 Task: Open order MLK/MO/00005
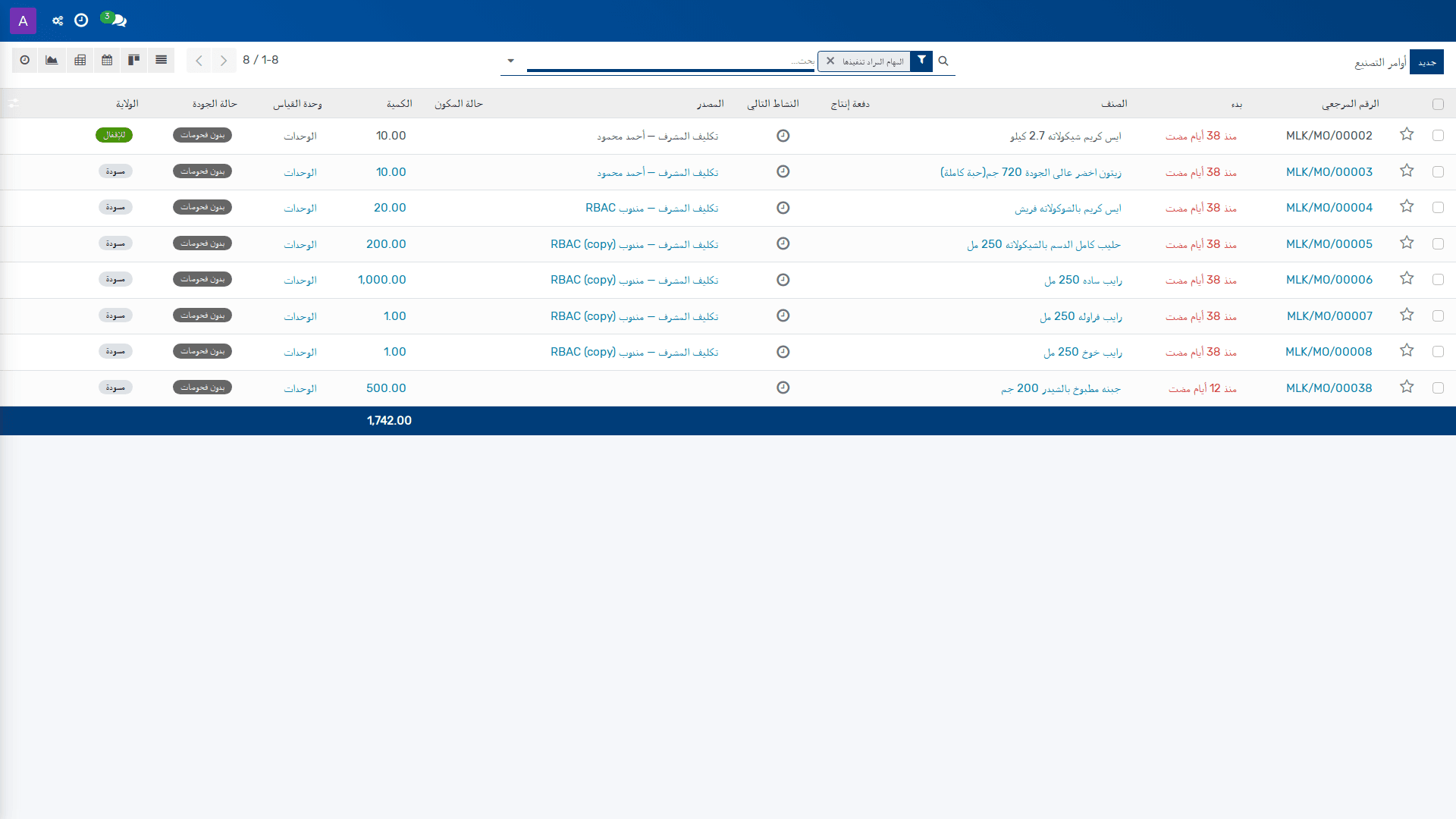tap(1329, 244)
